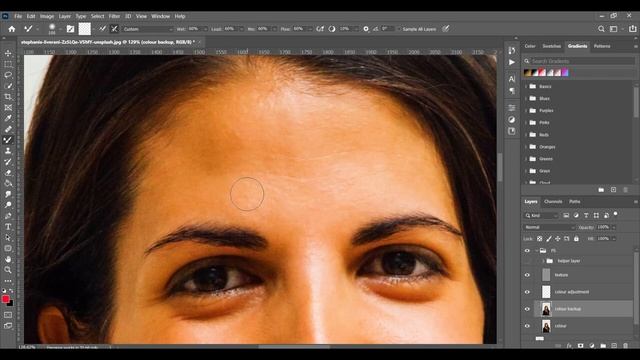The image size is (640, 360).
Task: Open the Filter menu
Action: (114, 16)
